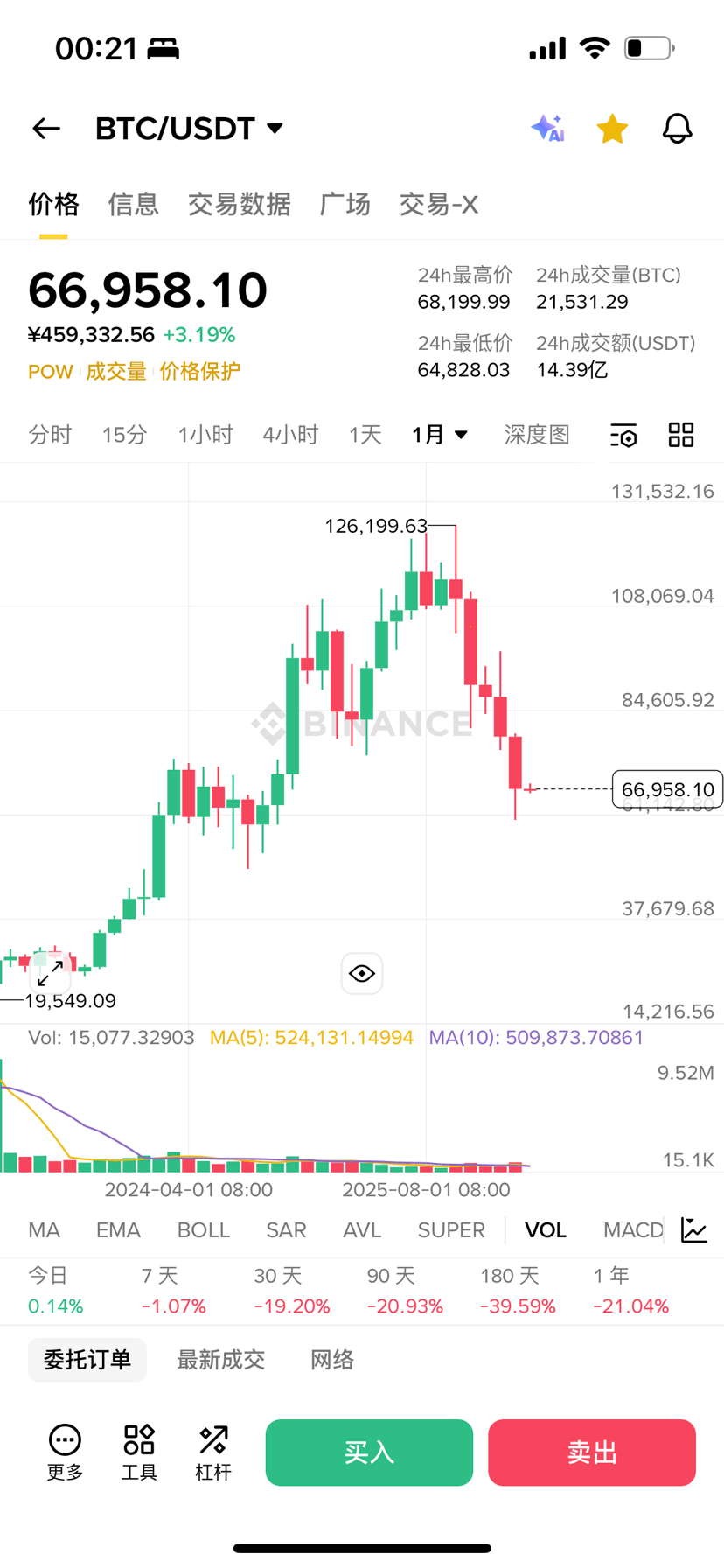
Task: Tap the 30天 -19.20% performance cell
Action: (292, 1291)
